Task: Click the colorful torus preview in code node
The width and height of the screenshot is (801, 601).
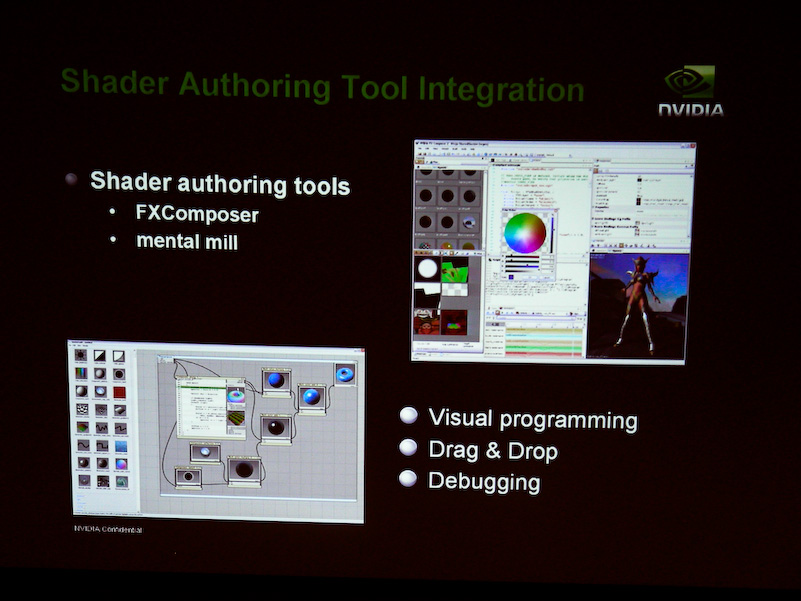Action: tap(235, 397)
